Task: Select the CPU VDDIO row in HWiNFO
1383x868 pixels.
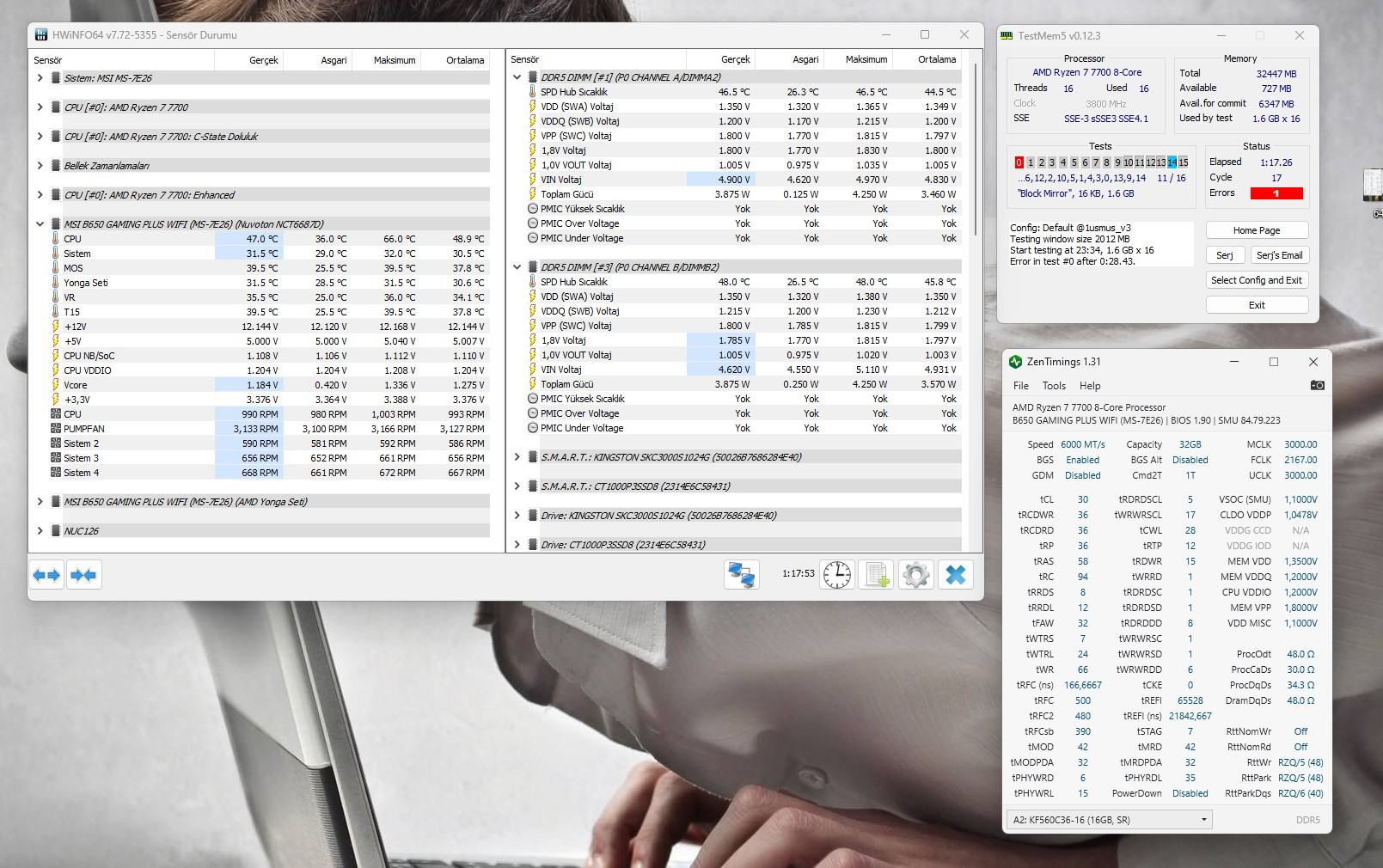Action: pyautogui.click(x=269, y=370)
